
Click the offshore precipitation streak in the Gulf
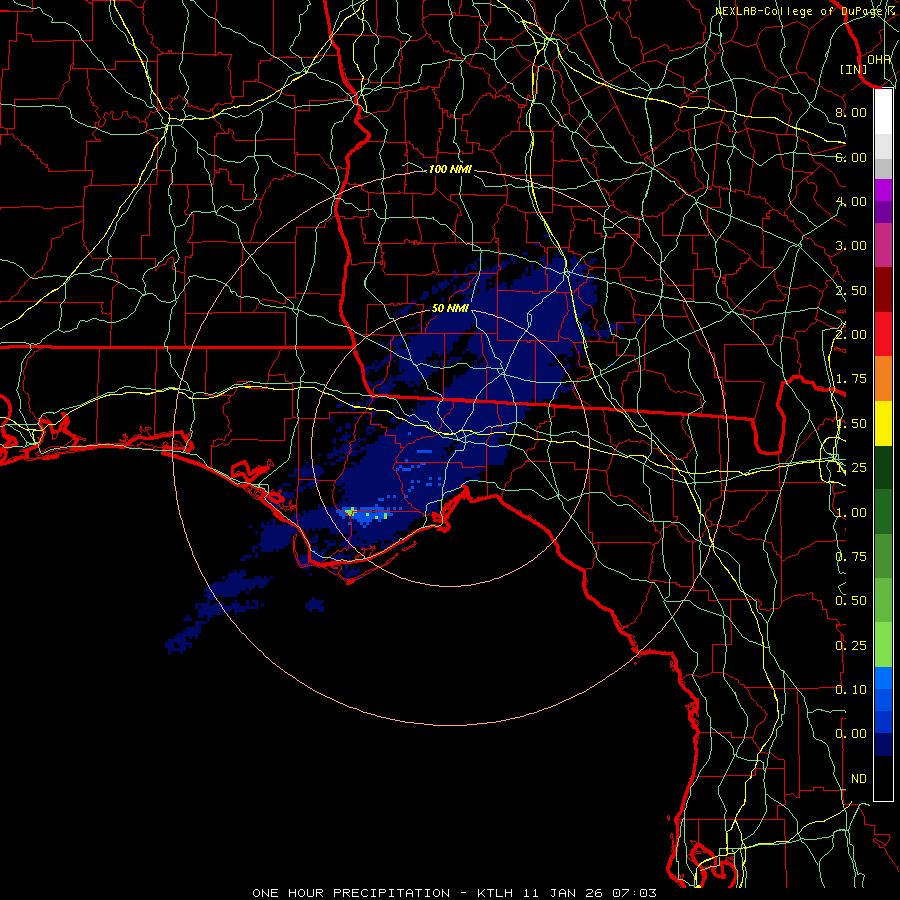pyautogui.click(x=221, y=610)
